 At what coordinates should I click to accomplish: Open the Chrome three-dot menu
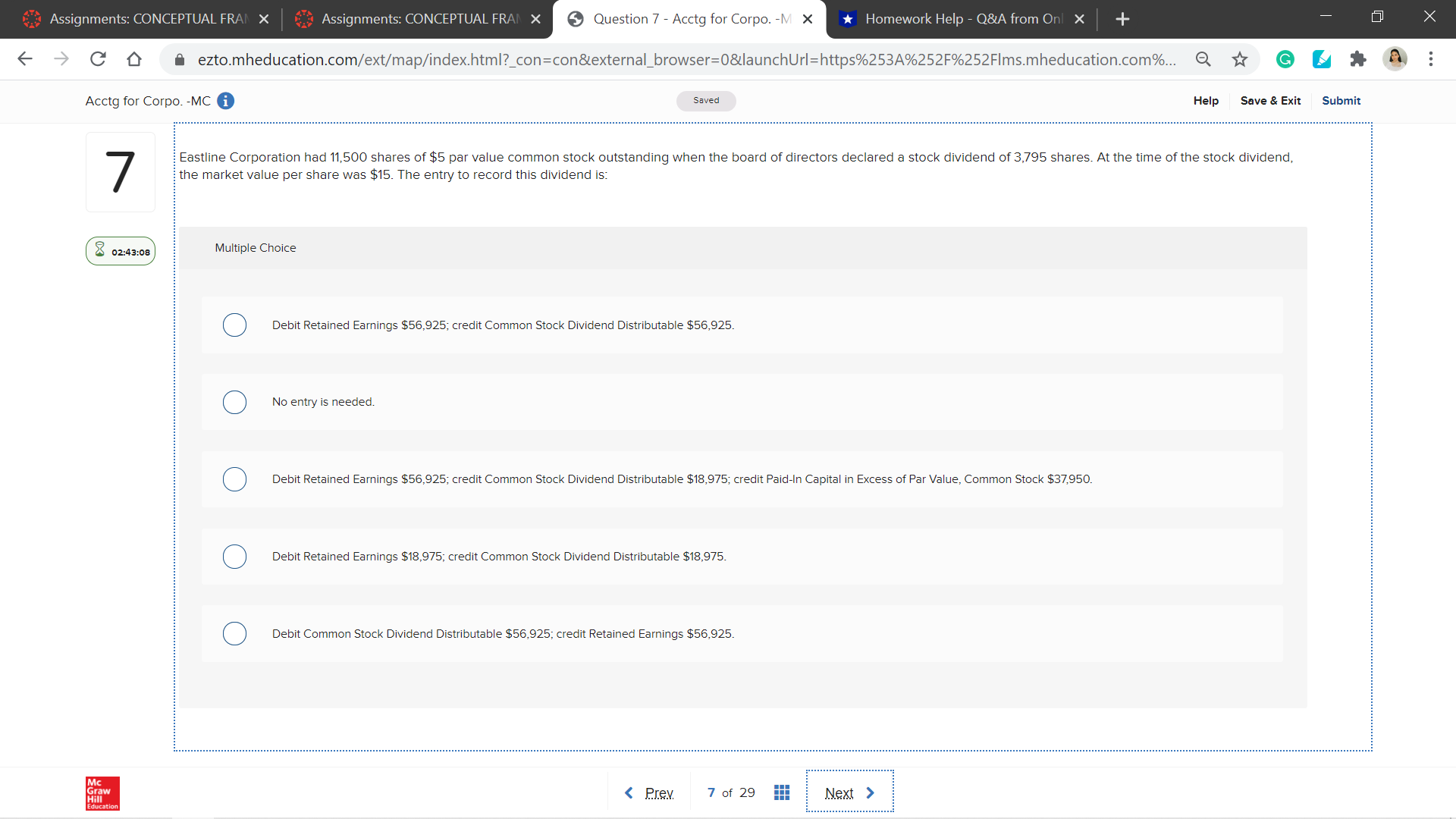(1432, 59)
